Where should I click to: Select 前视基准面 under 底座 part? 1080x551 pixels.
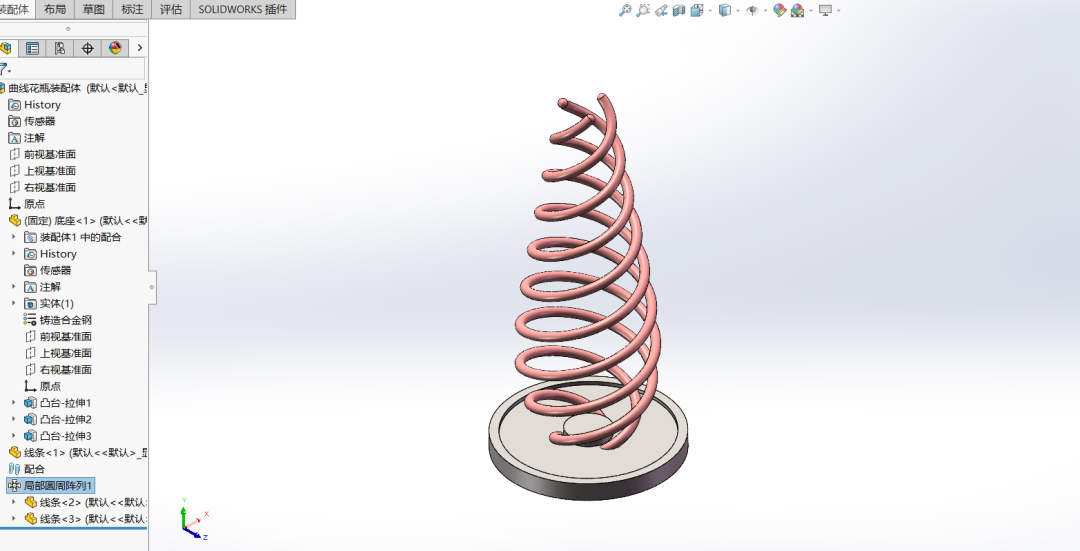point(58,336)
